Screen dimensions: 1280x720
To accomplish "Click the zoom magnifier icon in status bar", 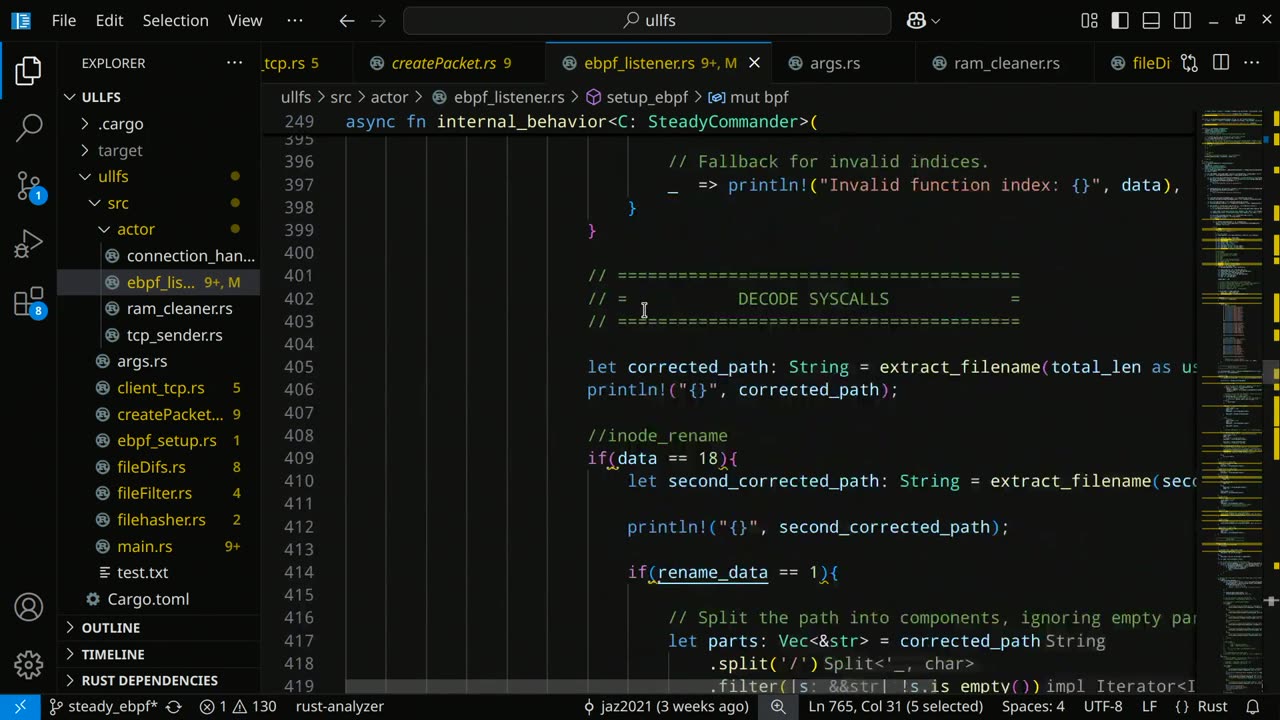I will point(778,706).
